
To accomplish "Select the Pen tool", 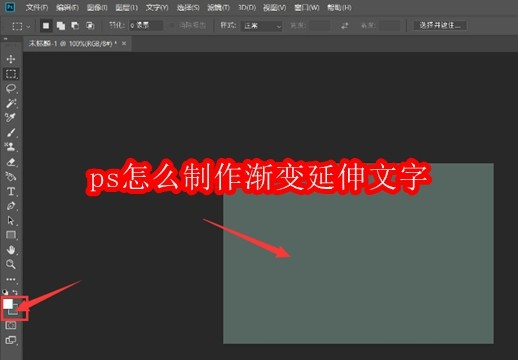I will pyautogui.click(x=11, y=206).
